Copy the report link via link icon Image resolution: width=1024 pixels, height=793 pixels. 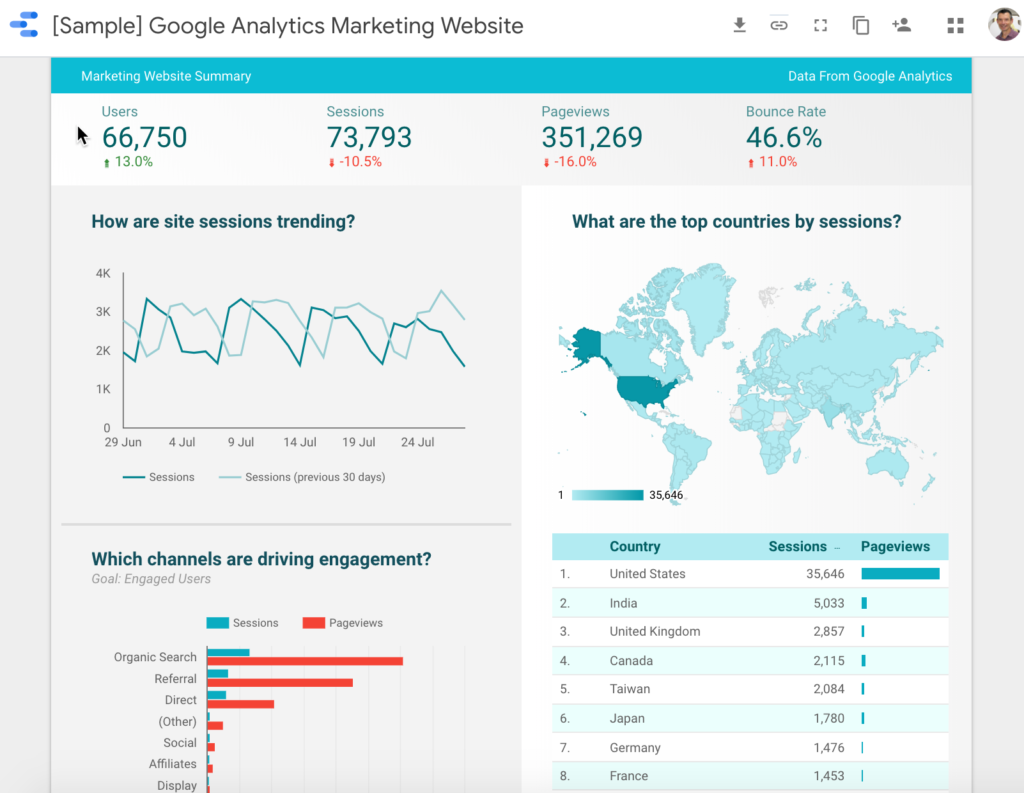click(x=778, y=25)
